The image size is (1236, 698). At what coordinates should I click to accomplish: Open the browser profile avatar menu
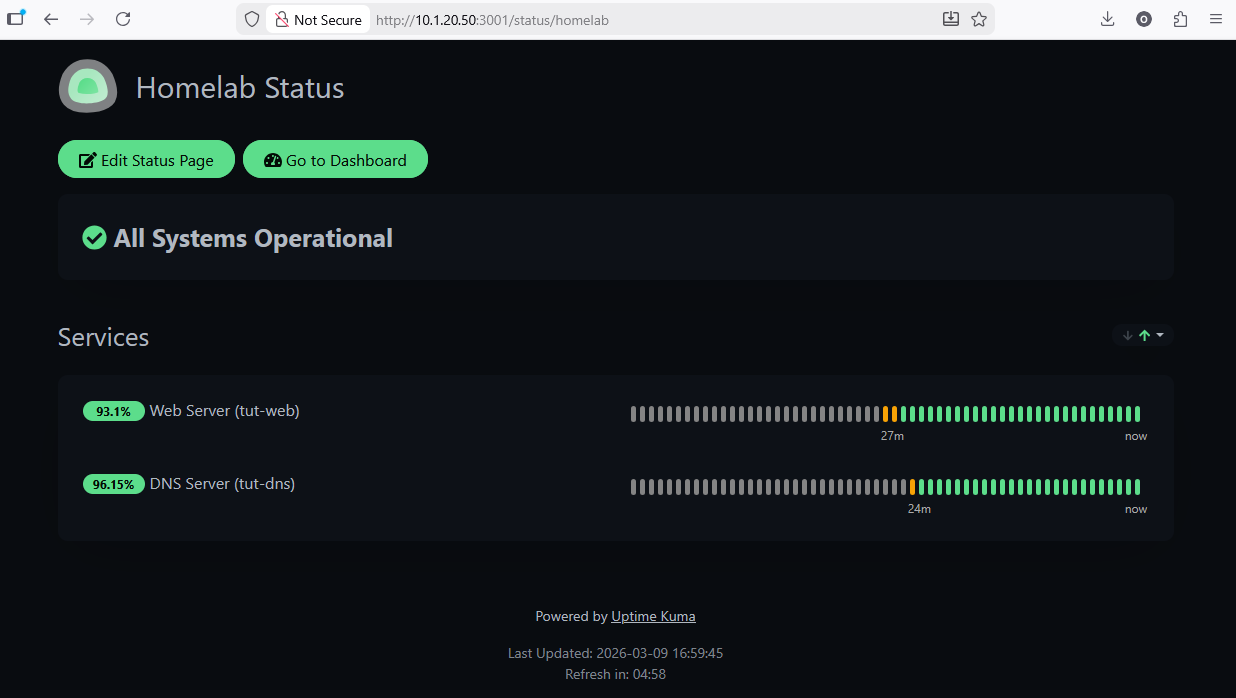(1143, 18)
